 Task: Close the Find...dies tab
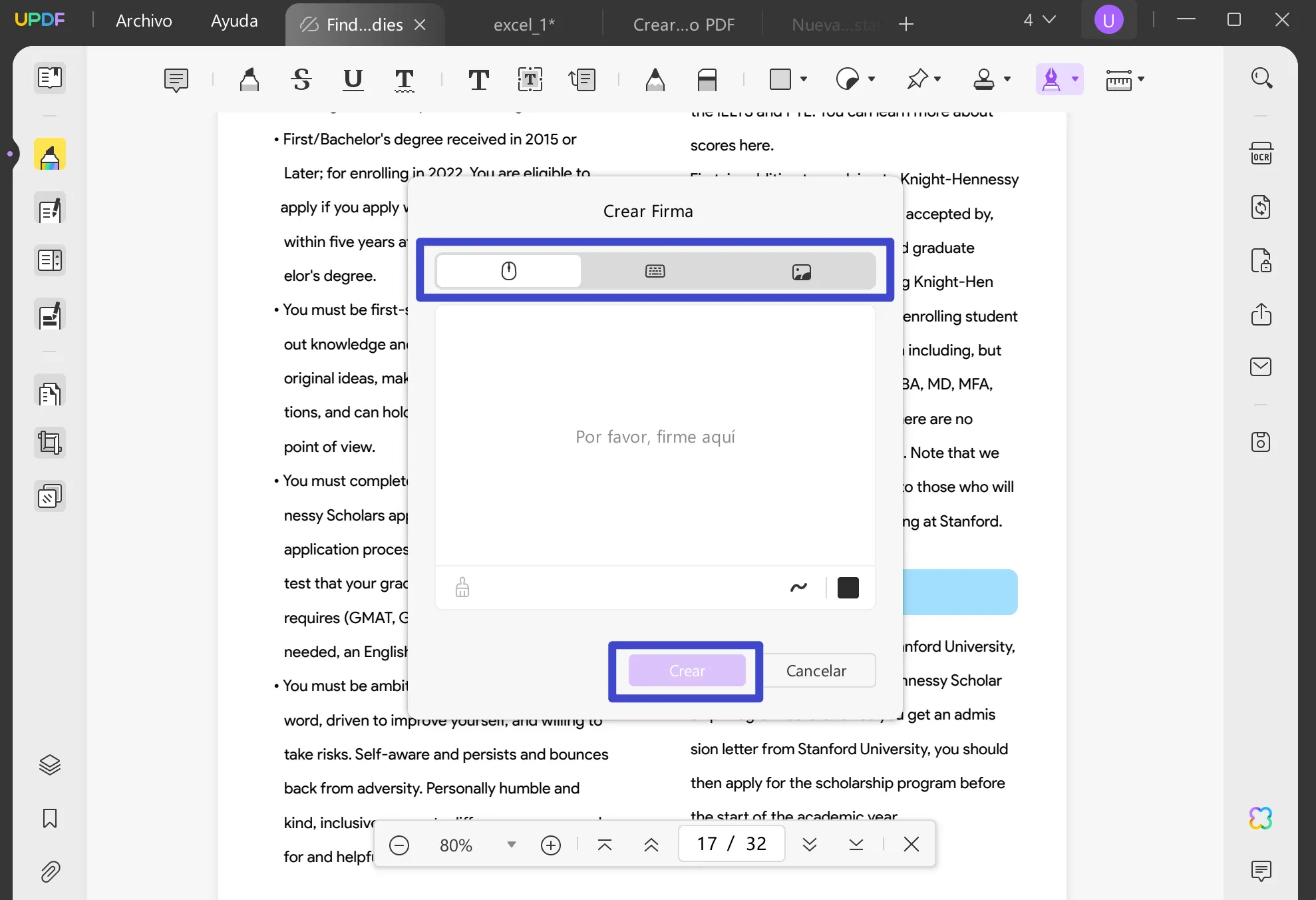pos(420,25)
